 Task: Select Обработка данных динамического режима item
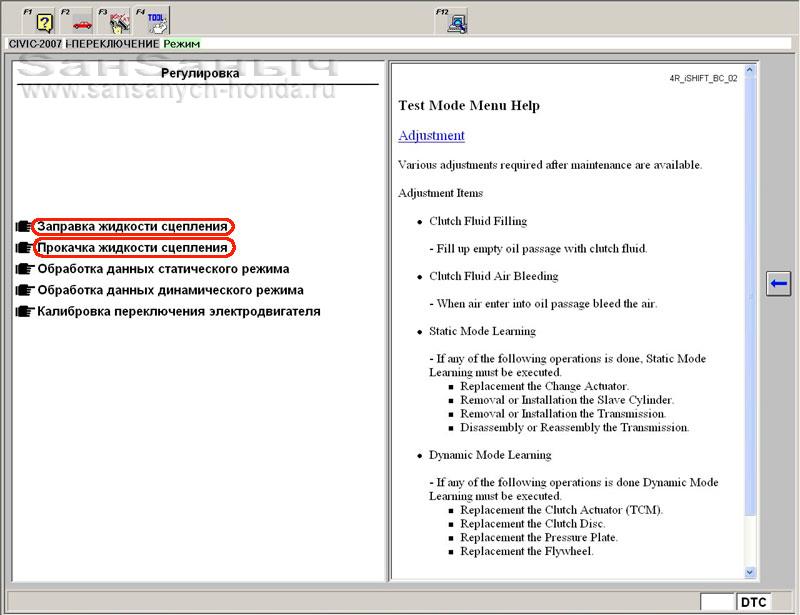click(170, 290)
